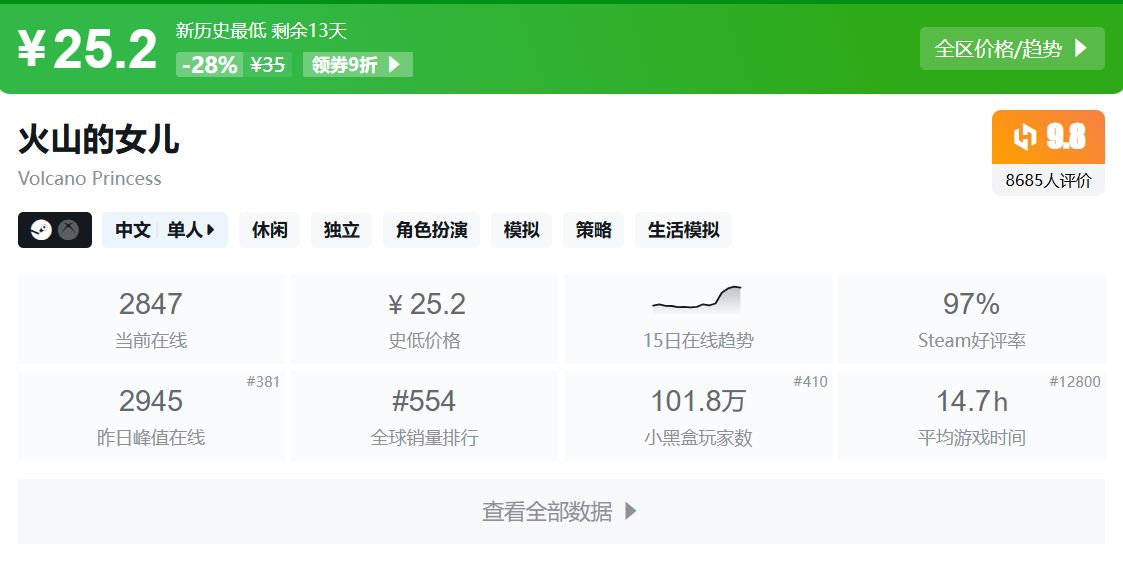The height and width of the screenshot is (580, 1123).
Task: Click the 全球销量排行 #554 stat card
Action: tap(424, 416)
